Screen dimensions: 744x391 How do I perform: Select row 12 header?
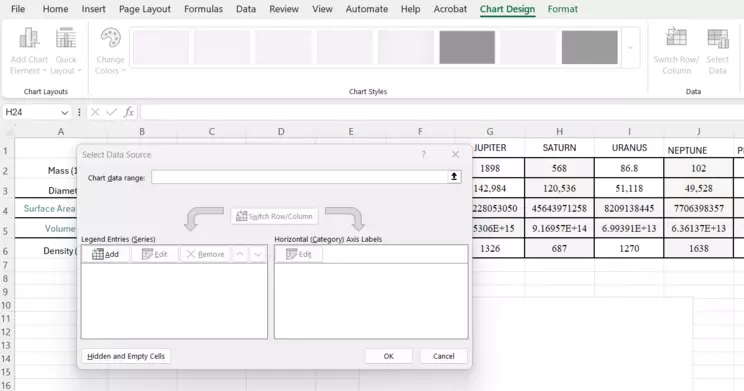(x=6, y=332)
